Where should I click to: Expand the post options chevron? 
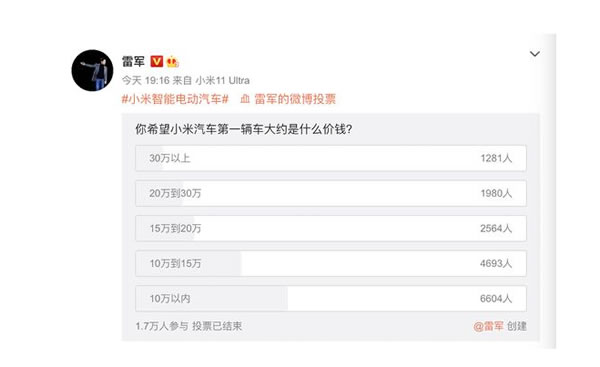point(535,54)
